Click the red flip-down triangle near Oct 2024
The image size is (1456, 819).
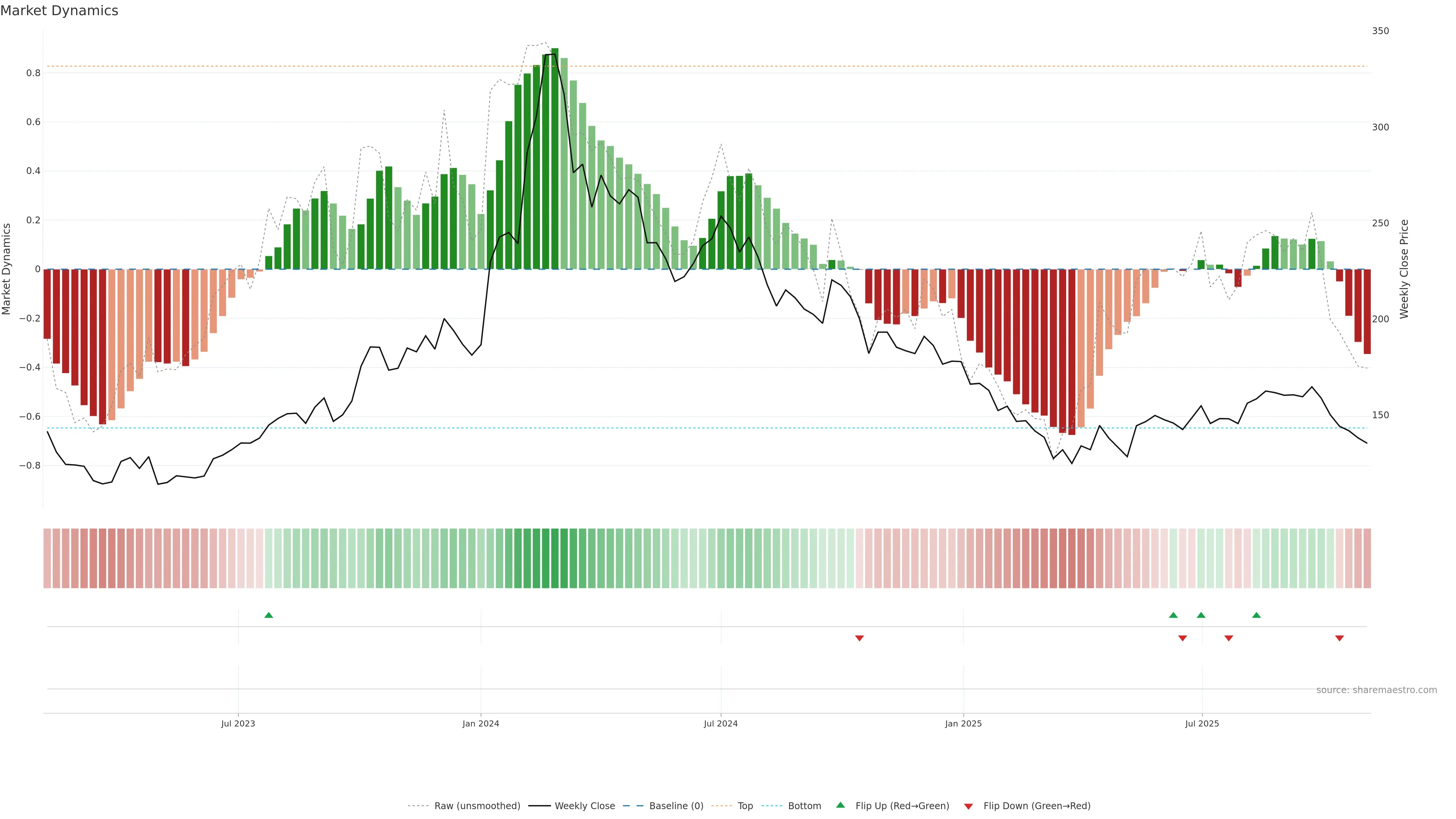point(859,638)
